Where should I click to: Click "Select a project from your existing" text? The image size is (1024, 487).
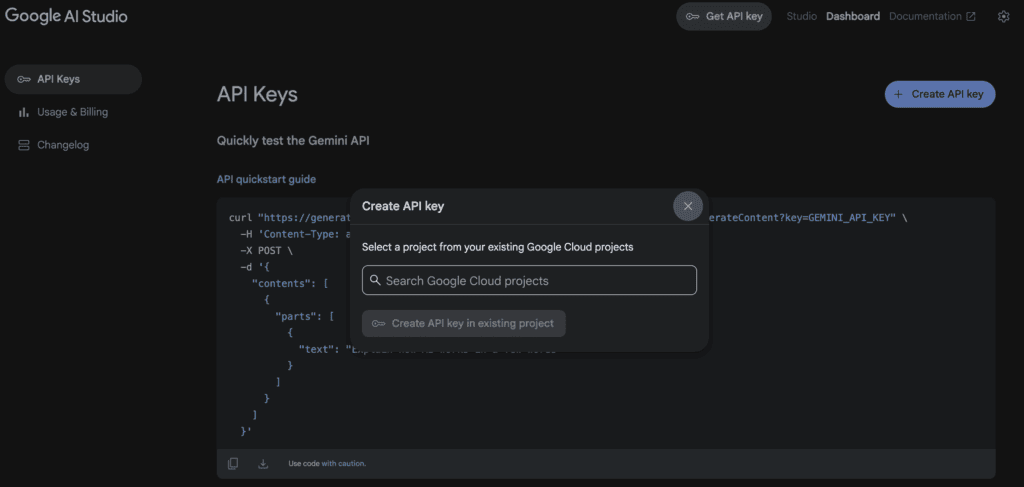coord(443,247)
